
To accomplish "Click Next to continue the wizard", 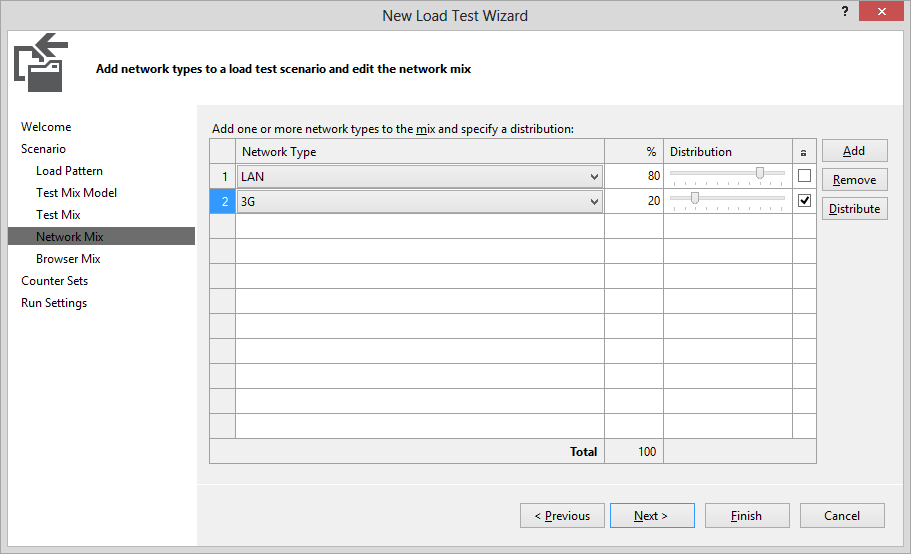I will [651, 516].
